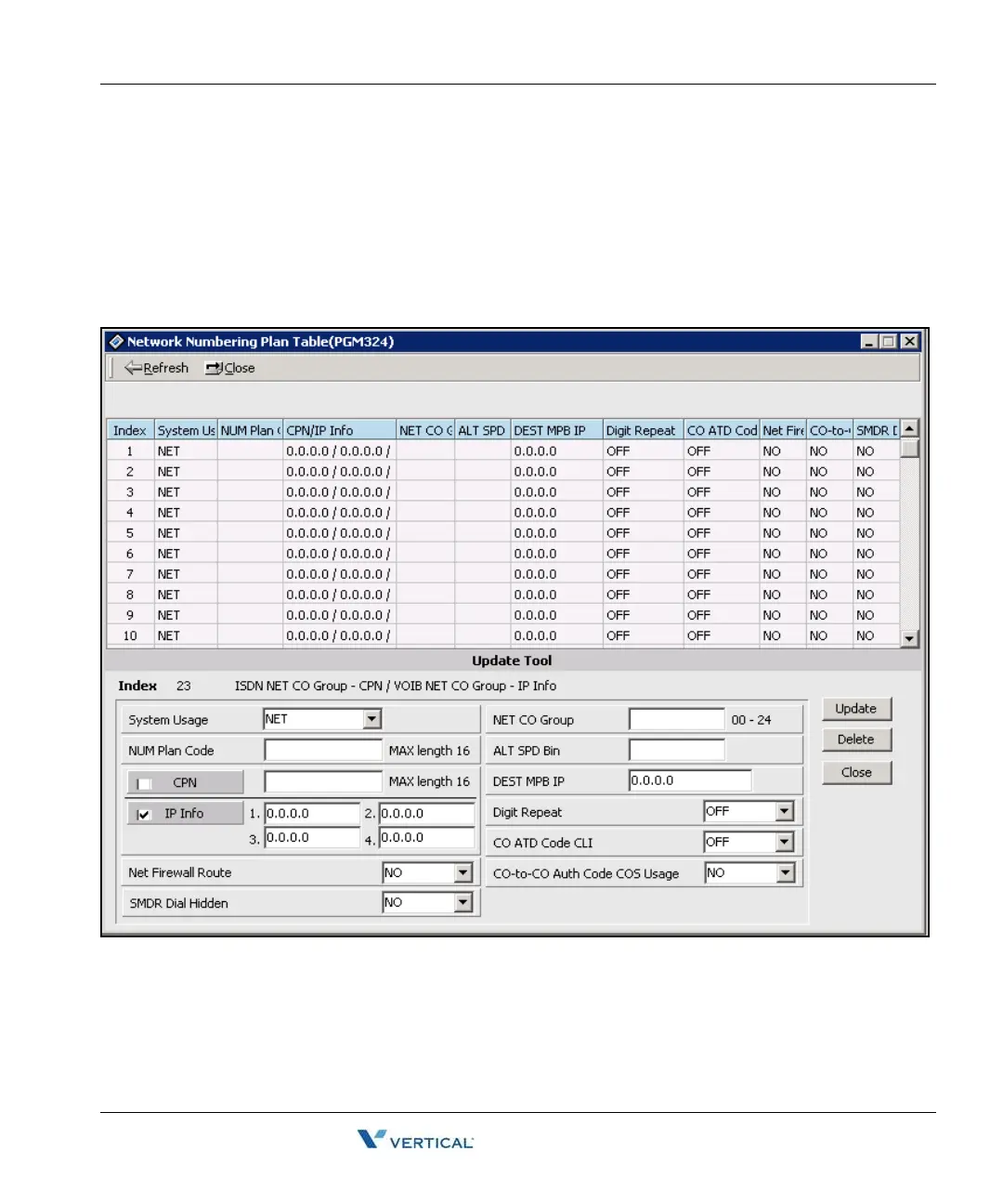This screenshot has width=1003, height=1204.
Task: Click the CO-to-CO column header
Action: click(x=829, y=430)
